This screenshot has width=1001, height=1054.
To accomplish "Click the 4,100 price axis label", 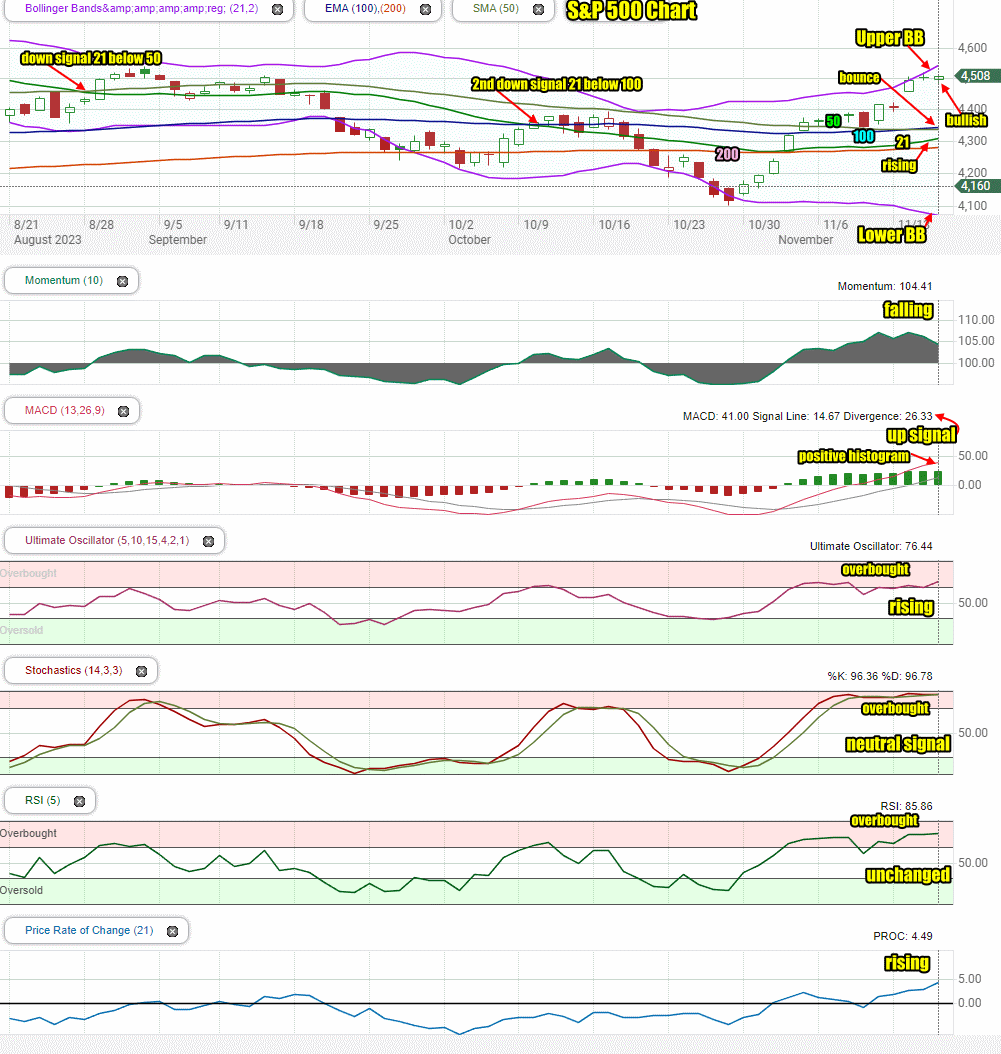I will pos(973,206).
